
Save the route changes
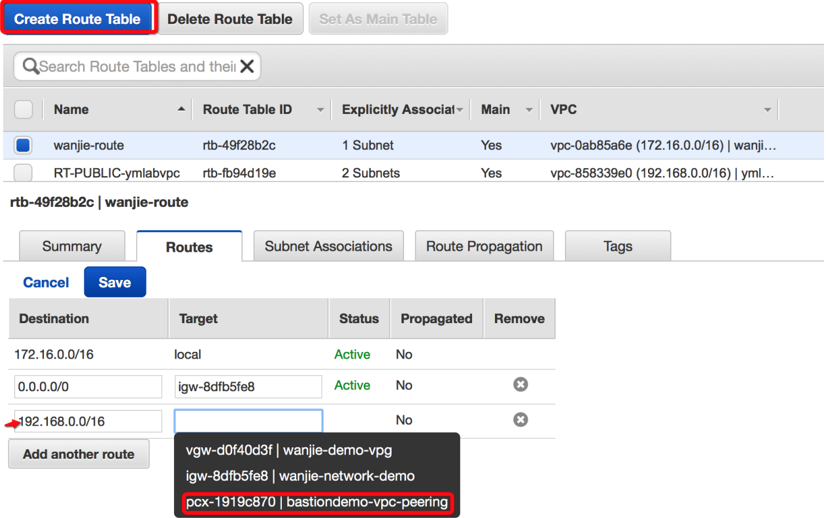(x=114, y=282)
